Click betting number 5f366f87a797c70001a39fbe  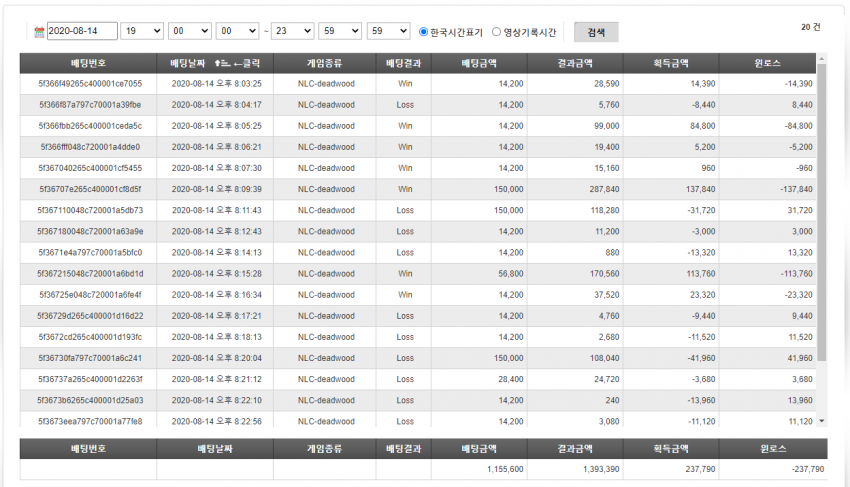click(90, 105)
